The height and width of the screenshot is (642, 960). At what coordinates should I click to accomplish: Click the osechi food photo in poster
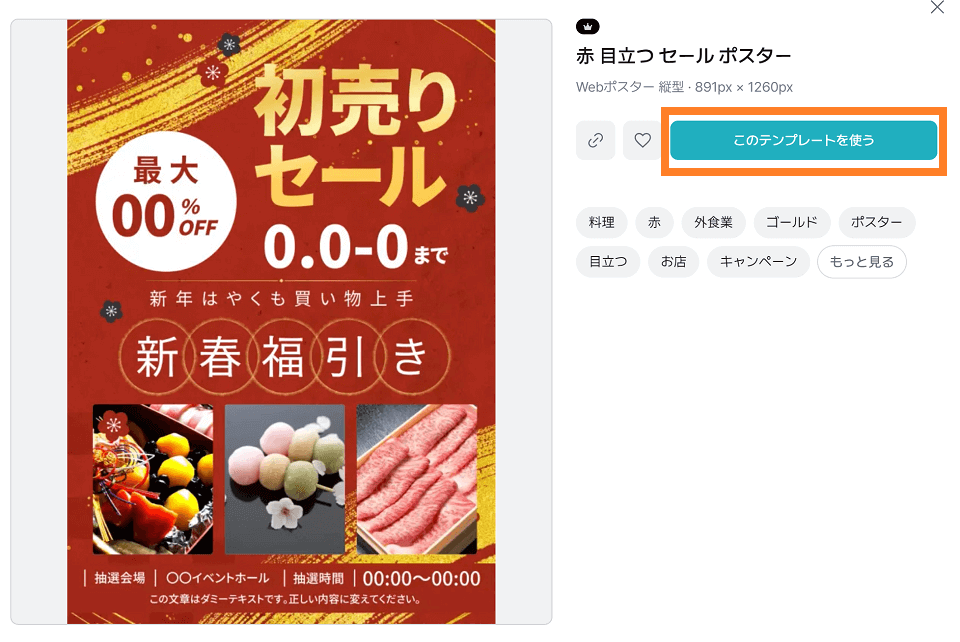click(x=153, y=479)
